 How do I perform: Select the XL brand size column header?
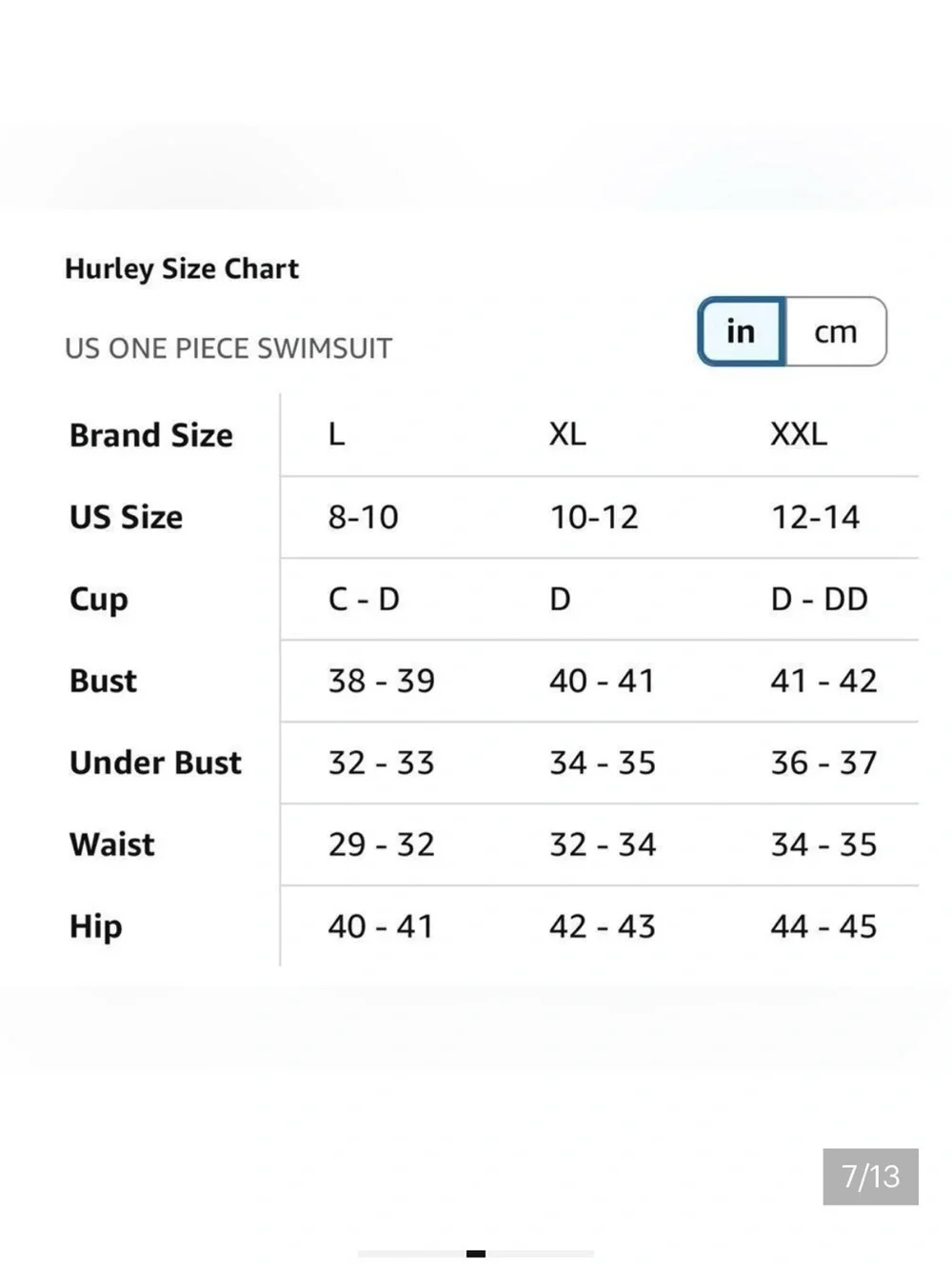point(567,435)
